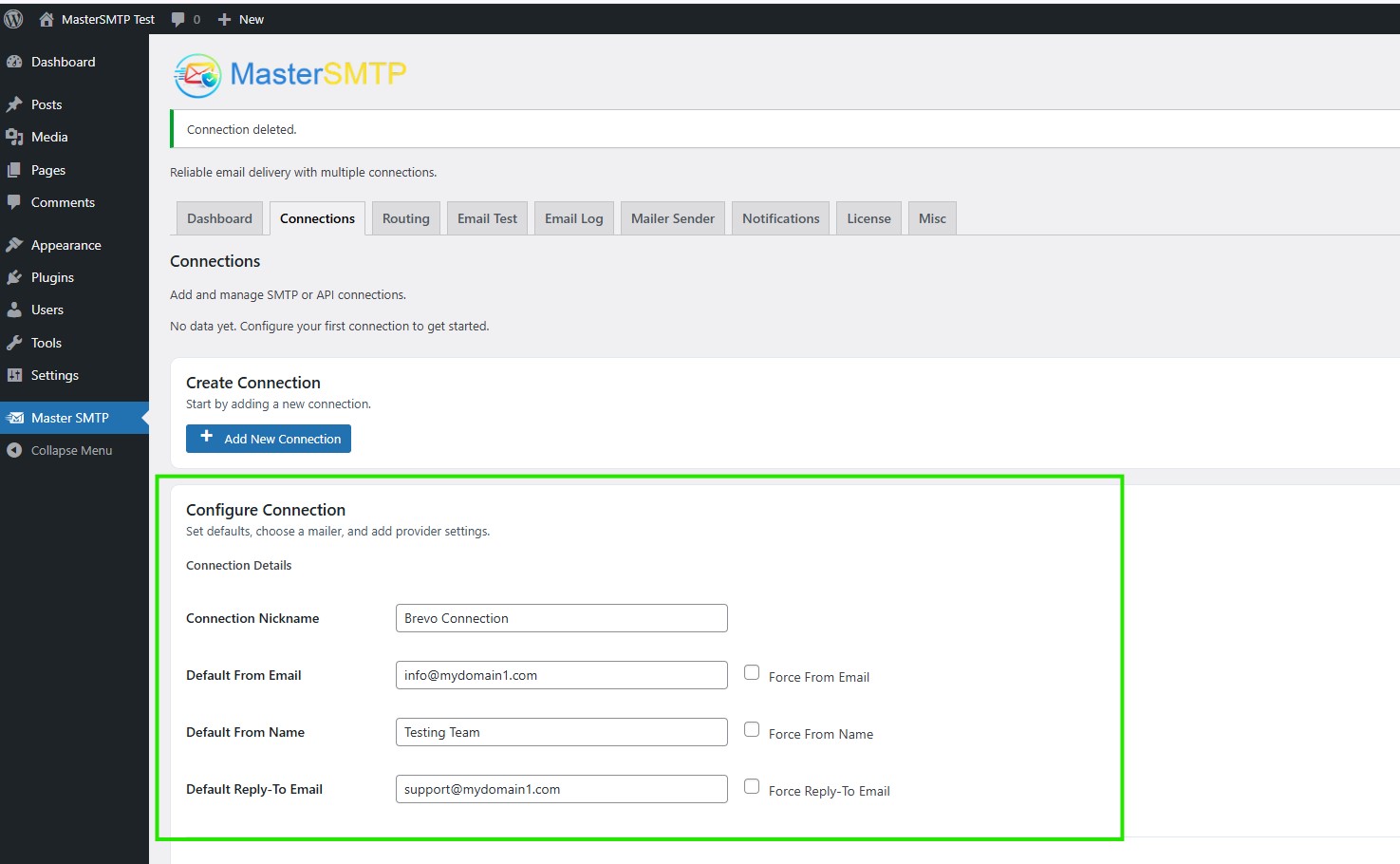Image resolution: width=1400 pixels, height=864 pixels.
Task: Click the WordPress logo icon
Action: [x=13, y=19]
